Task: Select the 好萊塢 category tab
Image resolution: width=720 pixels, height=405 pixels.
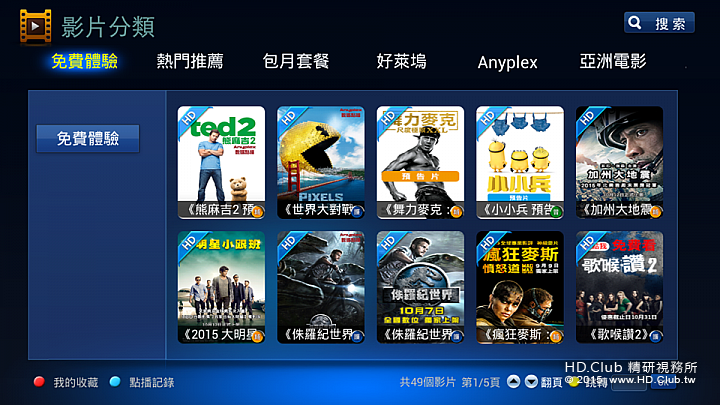Action: coord(401,61)
